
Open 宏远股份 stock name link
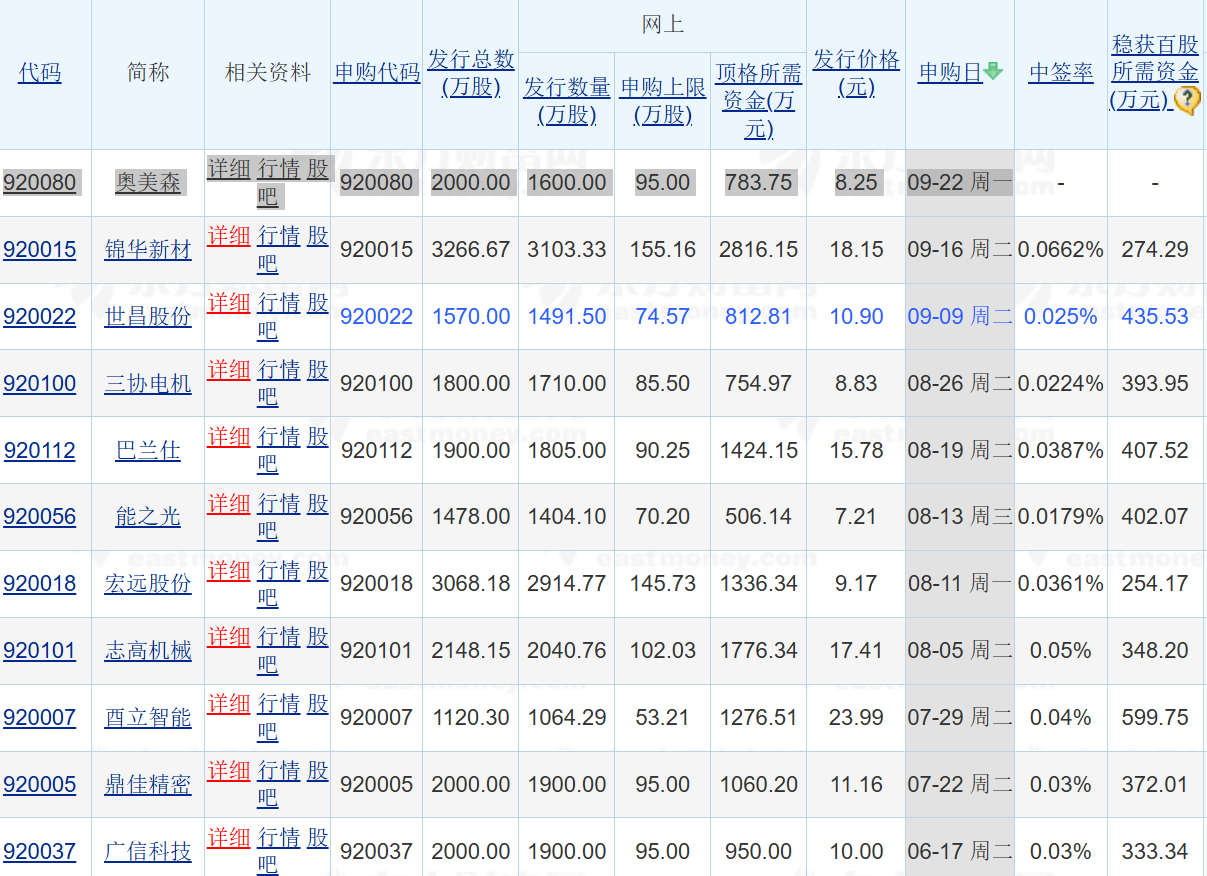pos(148,584)
